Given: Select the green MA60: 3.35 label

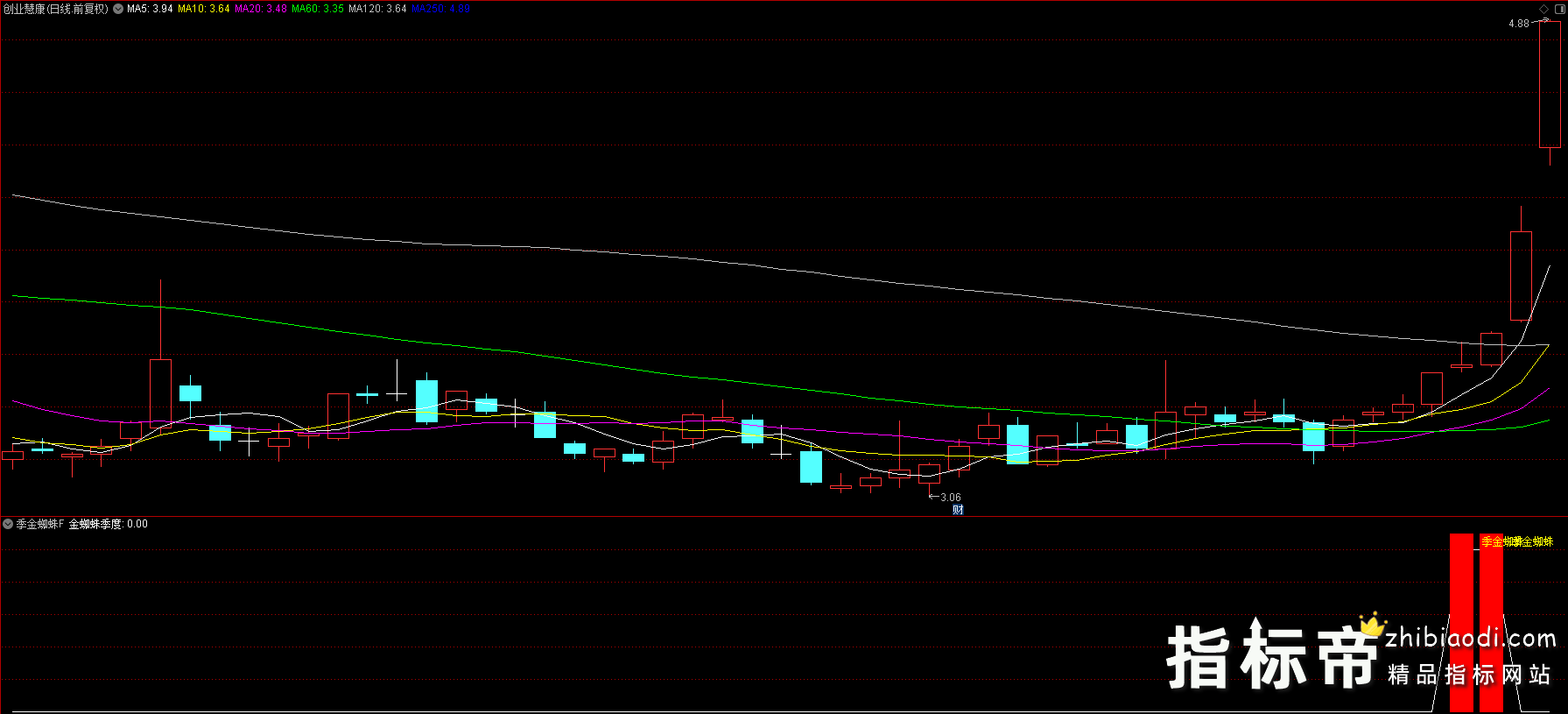Looking at the screenshot, I should pyautogui.click(x=318, y=9).
